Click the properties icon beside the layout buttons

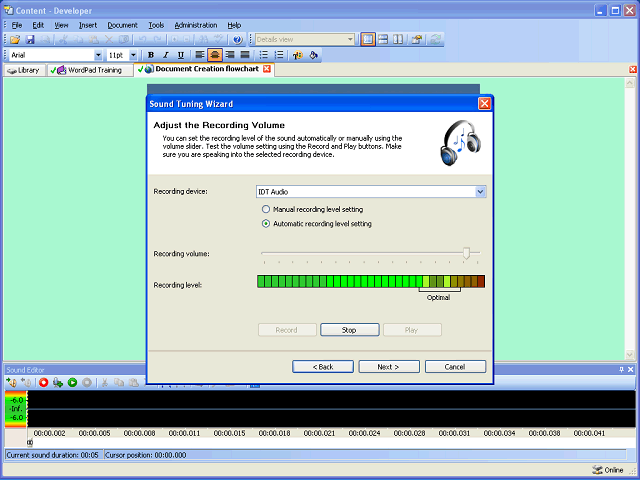(417, 40)
